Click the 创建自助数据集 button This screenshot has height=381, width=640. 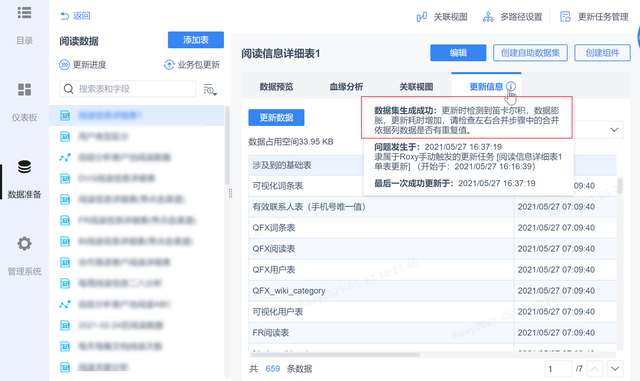[530, 53]
